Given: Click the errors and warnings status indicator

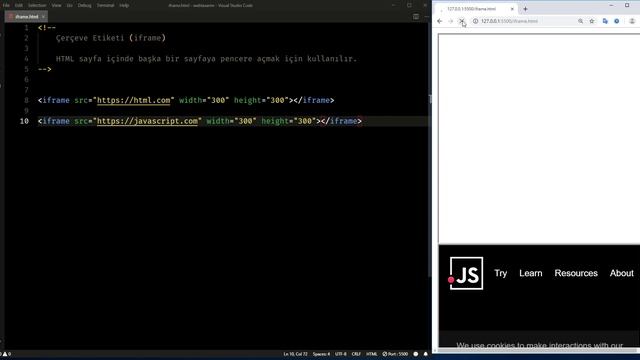Looking at the screenshot, I should [6, 354].
